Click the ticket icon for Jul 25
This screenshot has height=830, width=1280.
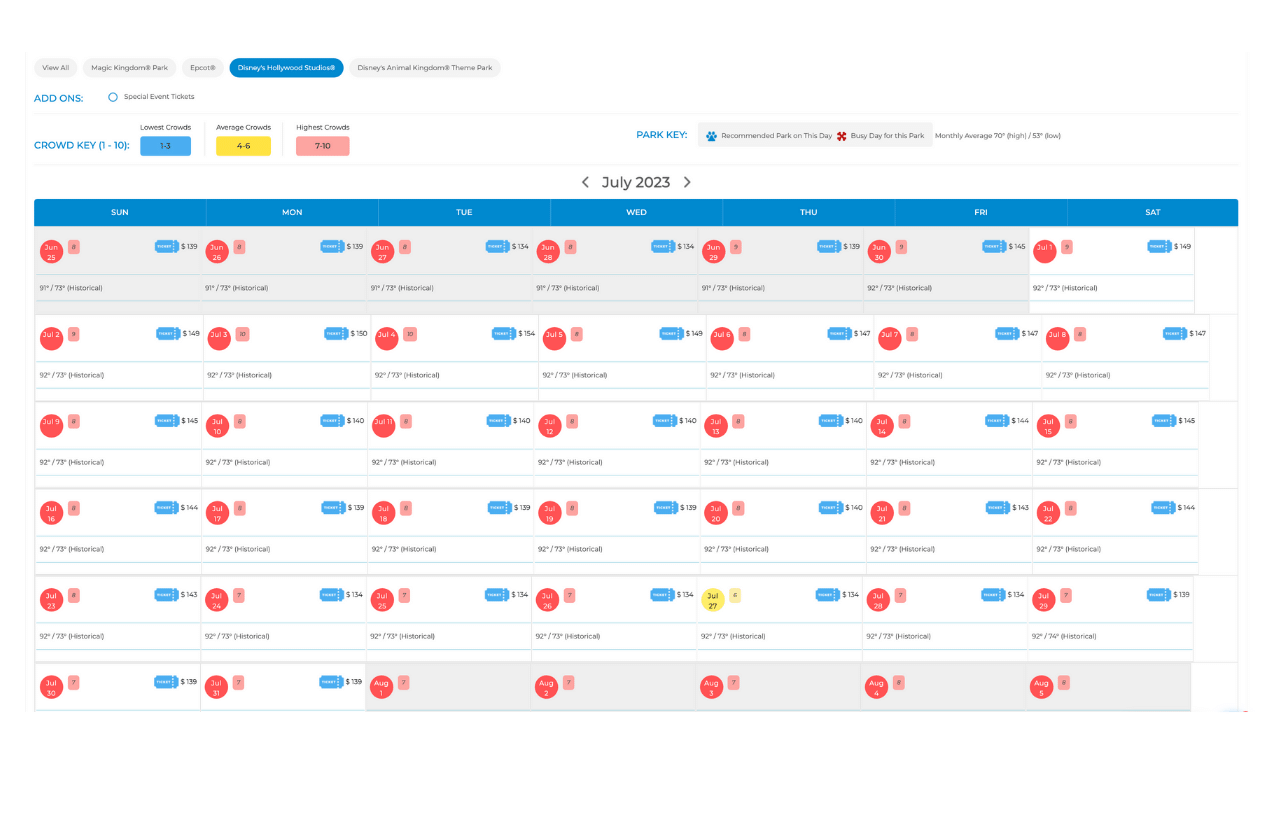point(498,594)
